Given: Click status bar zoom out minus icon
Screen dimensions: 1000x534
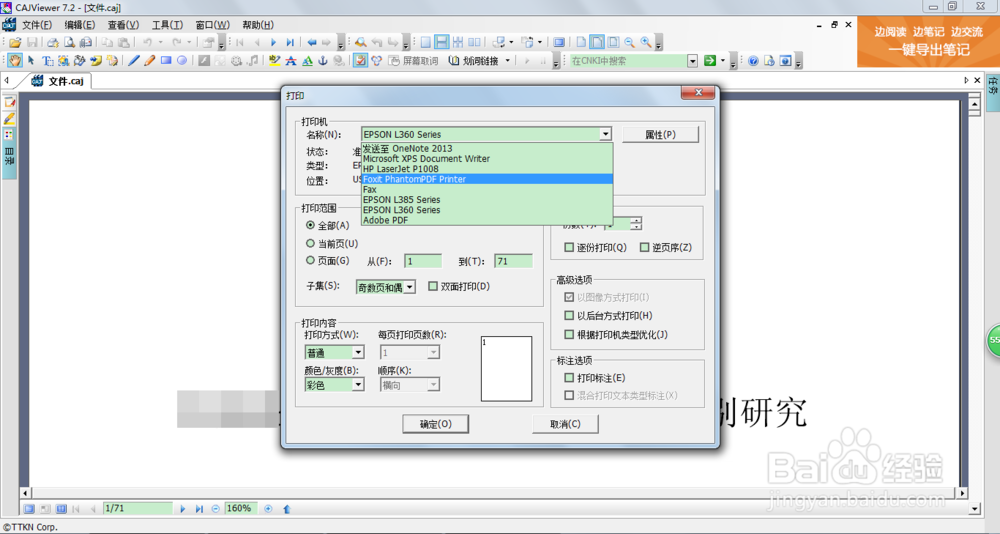Looking at the screenshot, I should [x=216, y=508].
